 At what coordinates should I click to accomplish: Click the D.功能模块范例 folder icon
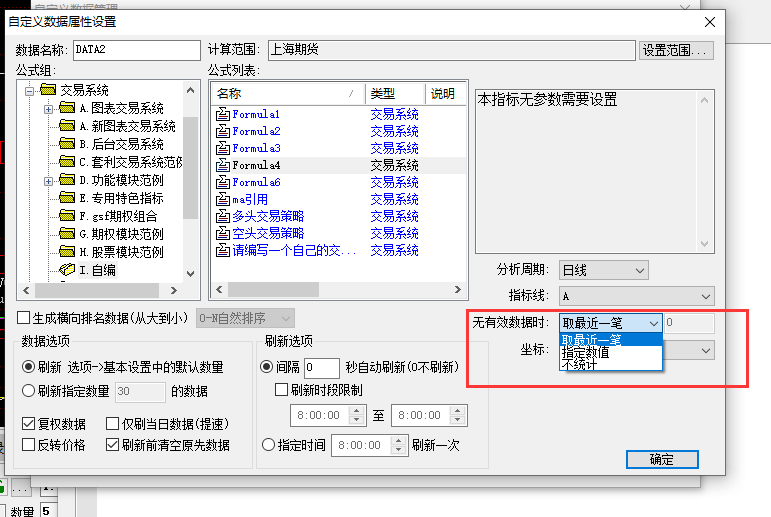pyautogui.click(x=67, y=180)
